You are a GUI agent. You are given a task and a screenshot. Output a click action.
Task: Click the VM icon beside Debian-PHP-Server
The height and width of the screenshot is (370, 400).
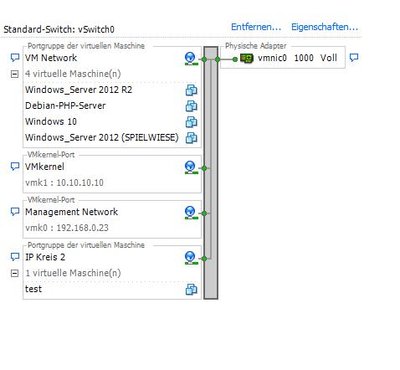191,106
